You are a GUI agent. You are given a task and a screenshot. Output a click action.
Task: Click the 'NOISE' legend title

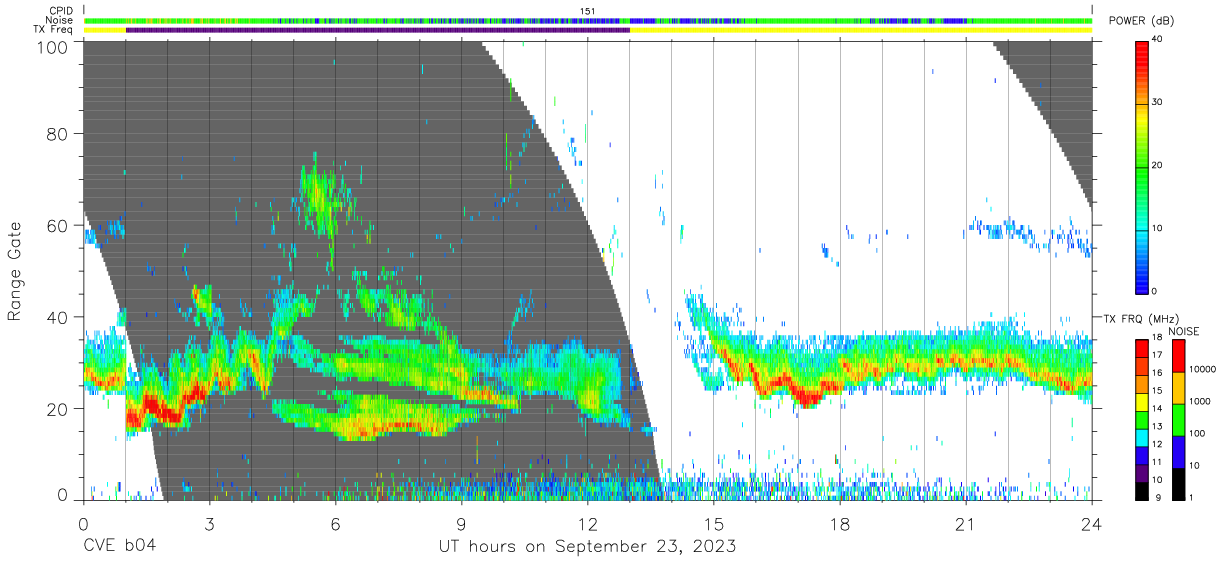click(1183, 331)
